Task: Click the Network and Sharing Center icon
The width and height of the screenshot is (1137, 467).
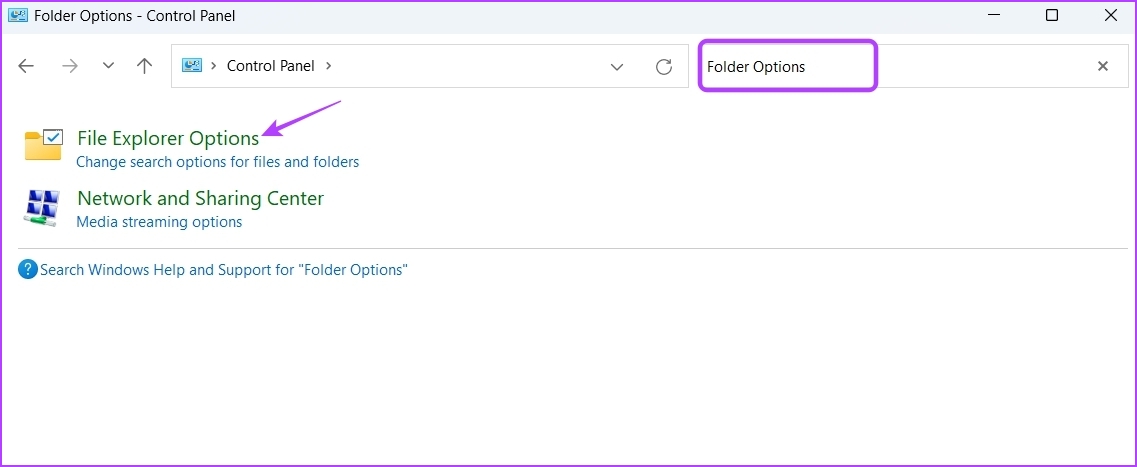Action: [43, 208]
